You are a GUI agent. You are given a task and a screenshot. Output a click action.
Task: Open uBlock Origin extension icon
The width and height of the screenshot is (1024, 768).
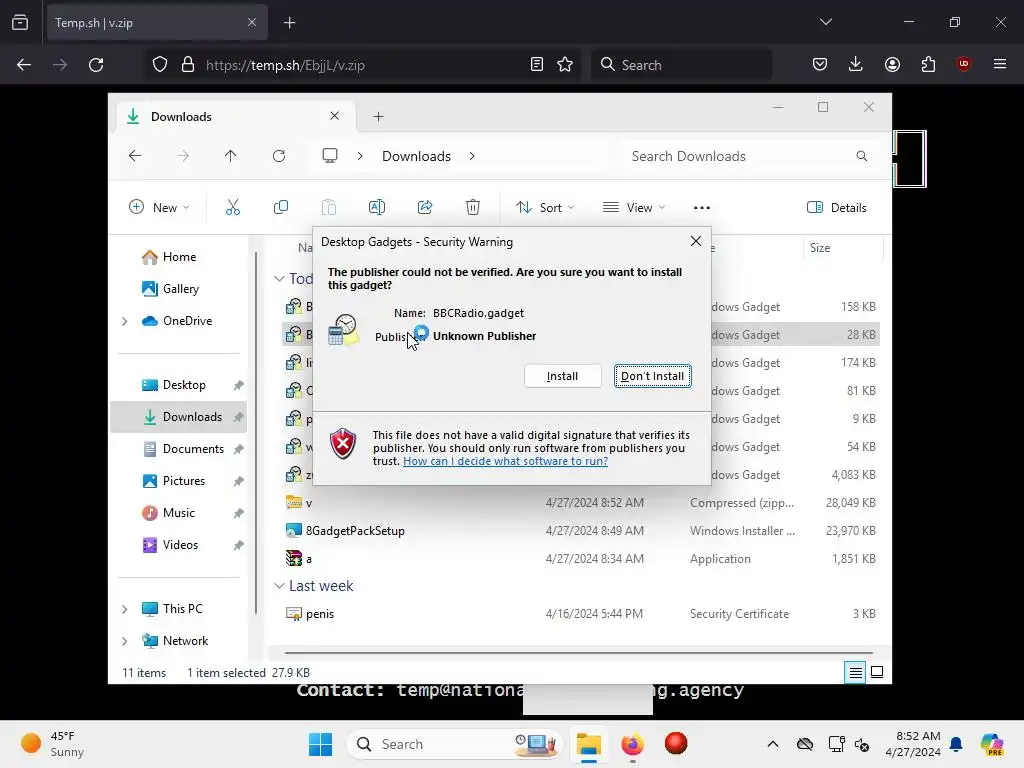(963, 64)
